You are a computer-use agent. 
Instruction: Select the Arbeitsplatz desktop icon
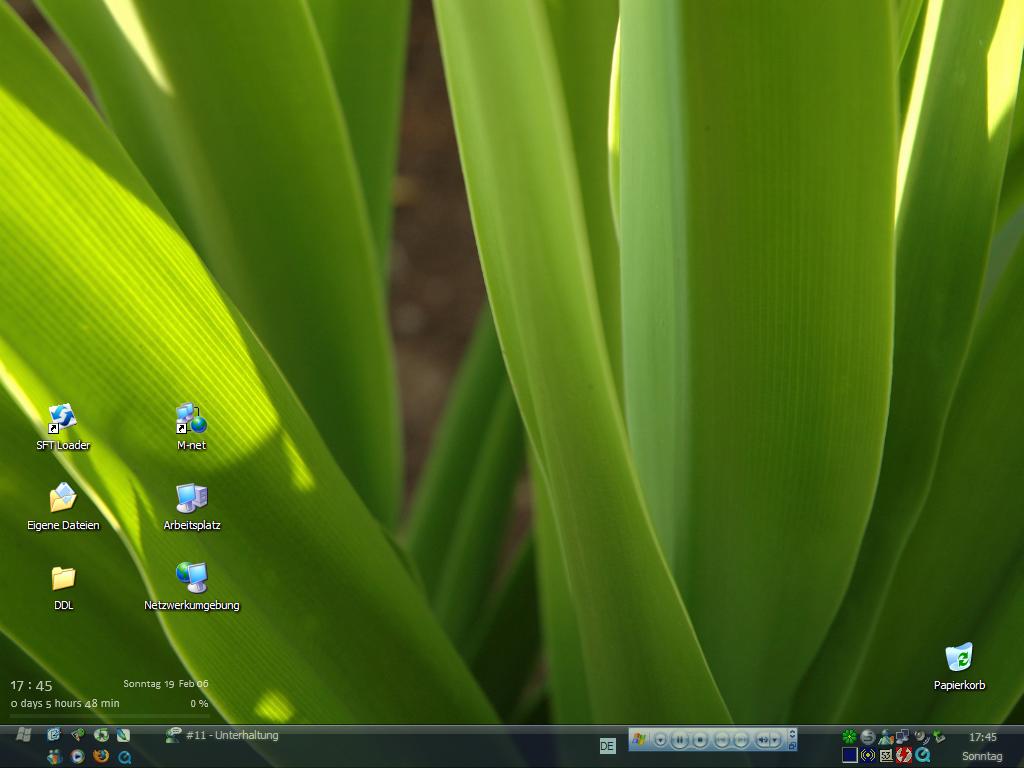click(191, 507)
